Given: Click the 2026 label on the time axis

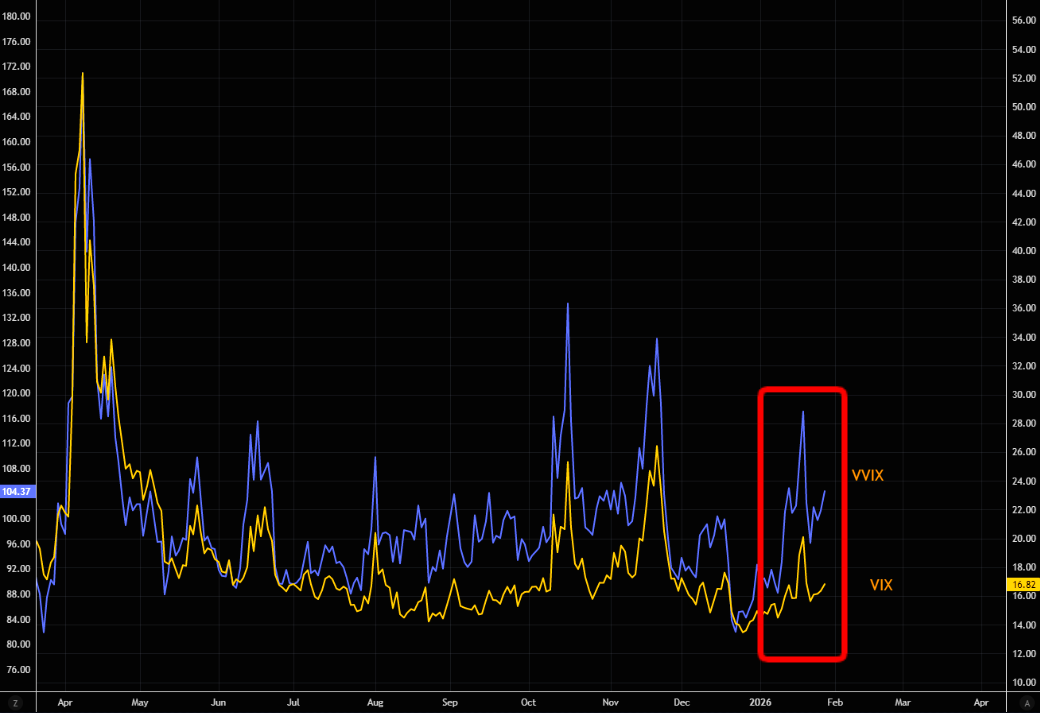Looking at the screenshot, I should pos(762,702).
